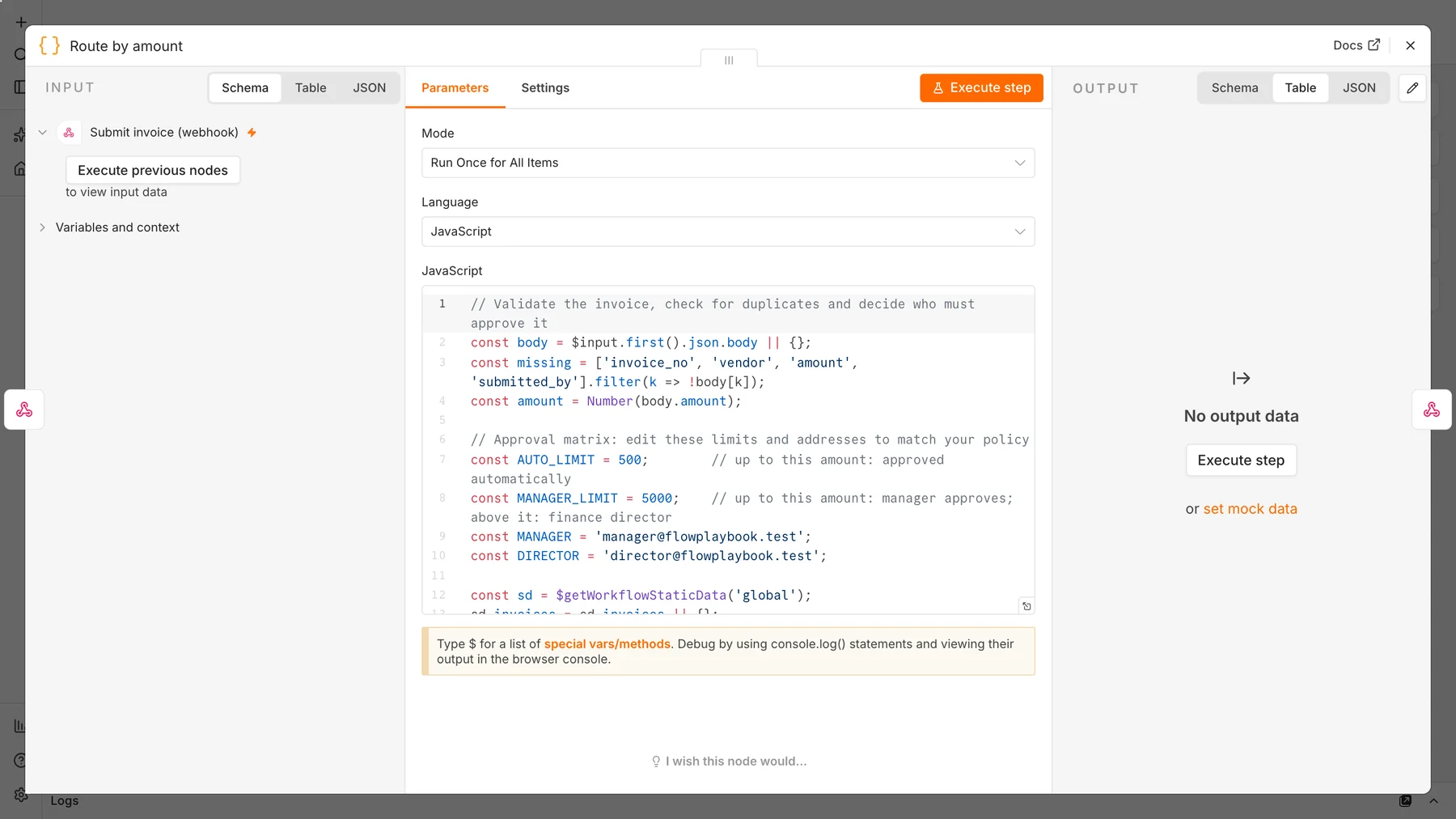Open the Mode dropdown

tap(728, 163)
